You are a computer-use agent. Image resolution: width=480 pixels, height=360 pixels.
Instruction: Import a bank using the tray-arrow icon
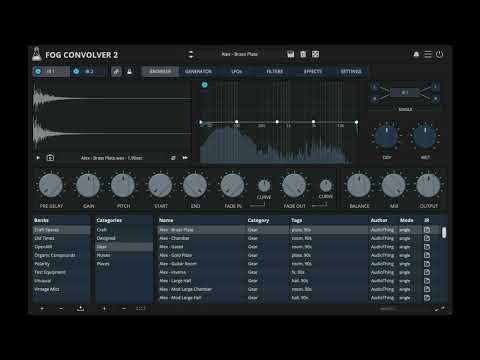(80, 309)
